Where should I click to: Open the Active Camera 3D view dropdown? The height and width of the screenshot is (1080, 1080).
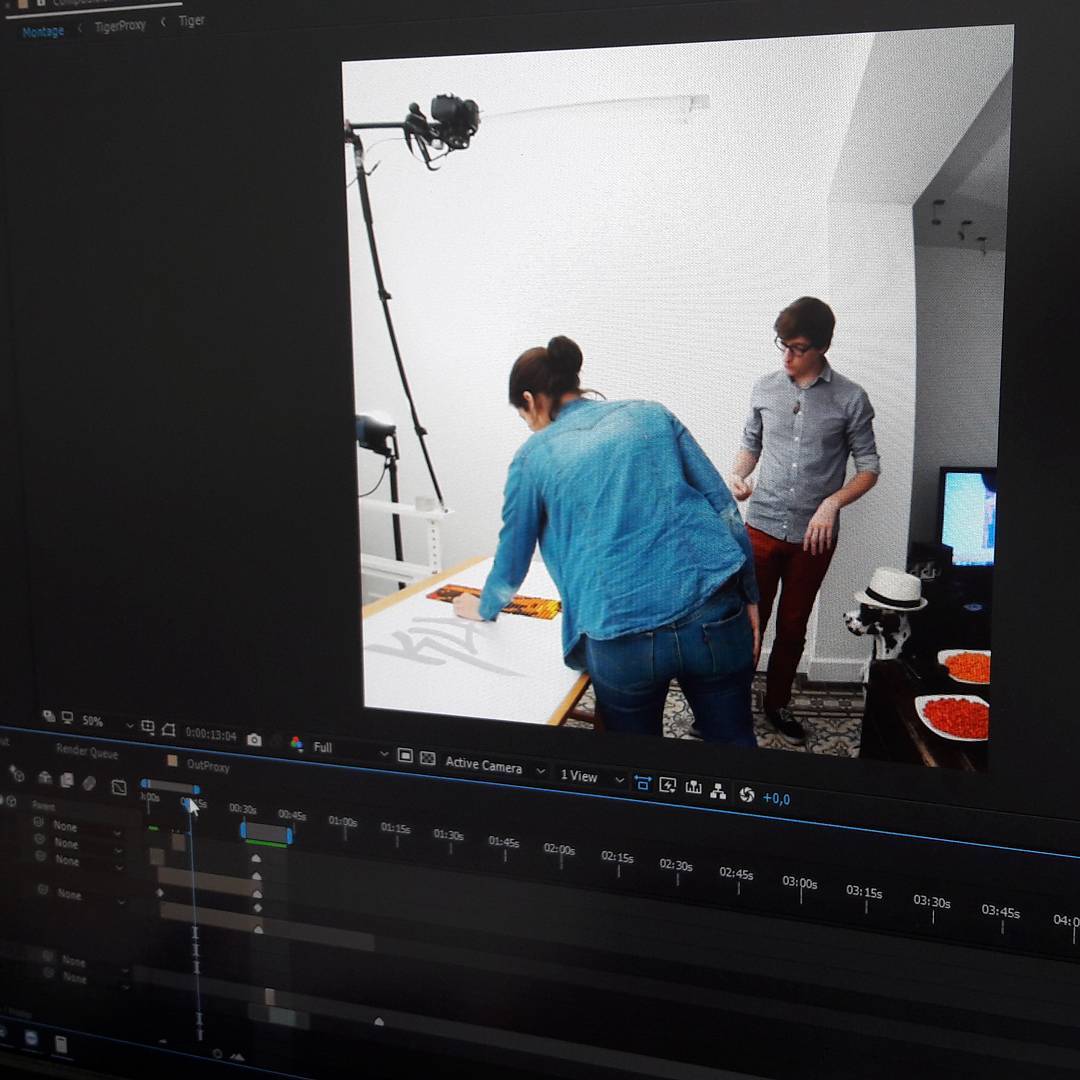point(495,766)
